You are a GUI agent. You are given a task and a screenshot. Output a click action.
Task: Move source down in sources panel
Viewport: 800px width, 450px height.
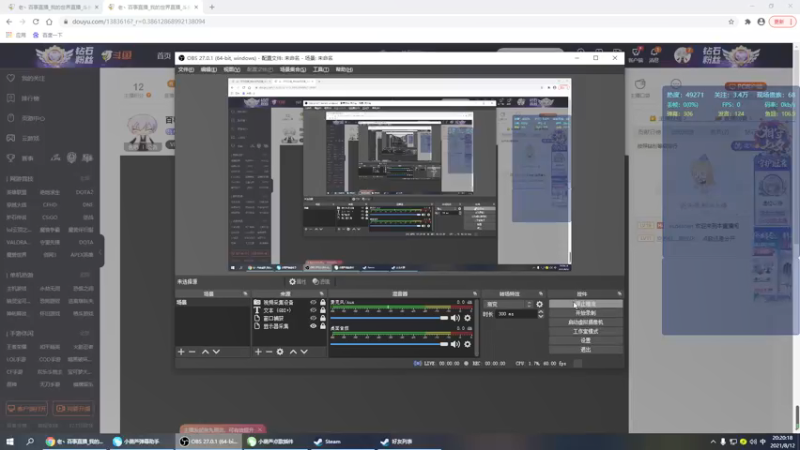(x=304, y=352)
